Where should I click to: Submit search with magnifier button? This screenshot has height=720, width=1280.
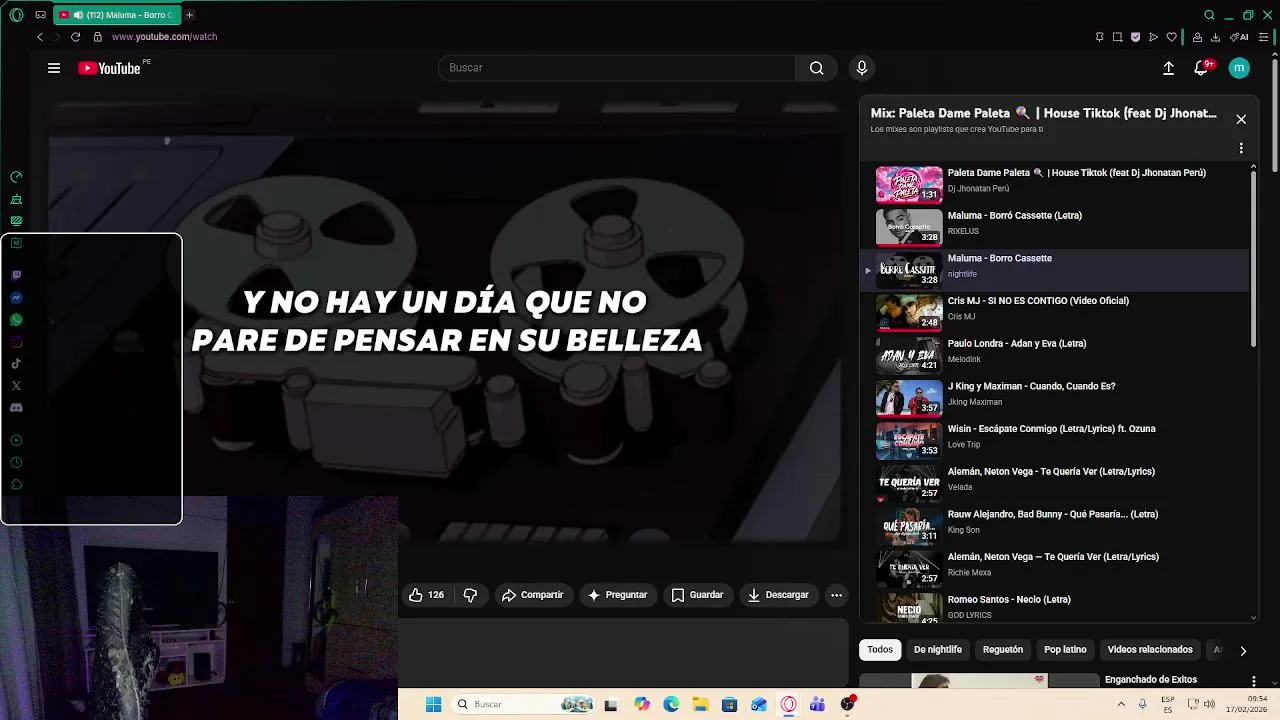click(816, 68)
